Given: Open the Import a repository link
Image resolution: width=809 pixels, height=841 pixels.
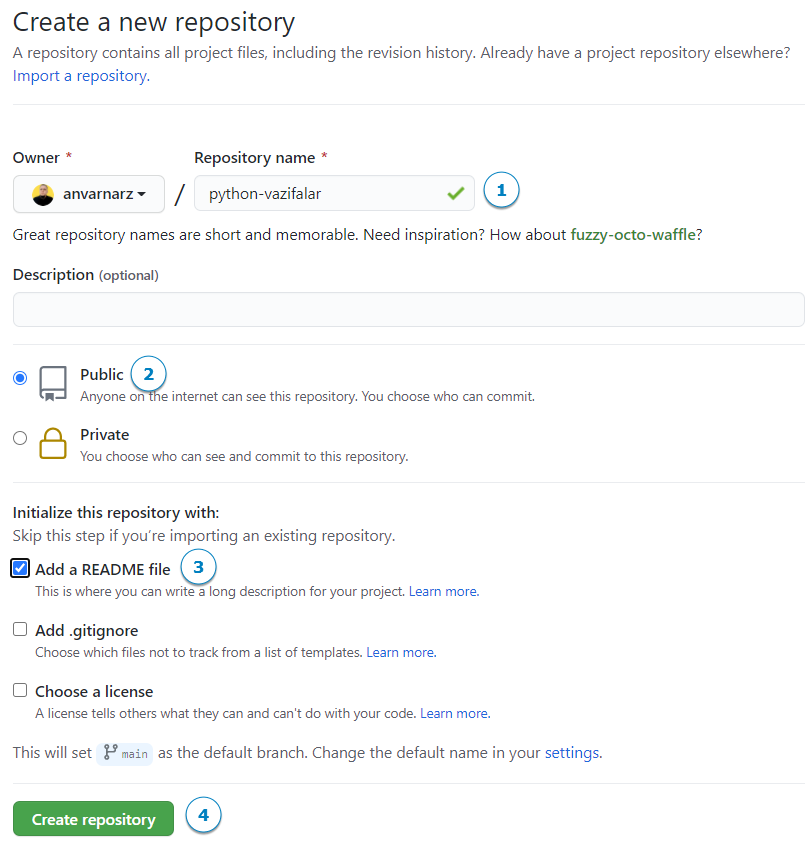Looking at the screenshot, I should click(x=80, y=75).
